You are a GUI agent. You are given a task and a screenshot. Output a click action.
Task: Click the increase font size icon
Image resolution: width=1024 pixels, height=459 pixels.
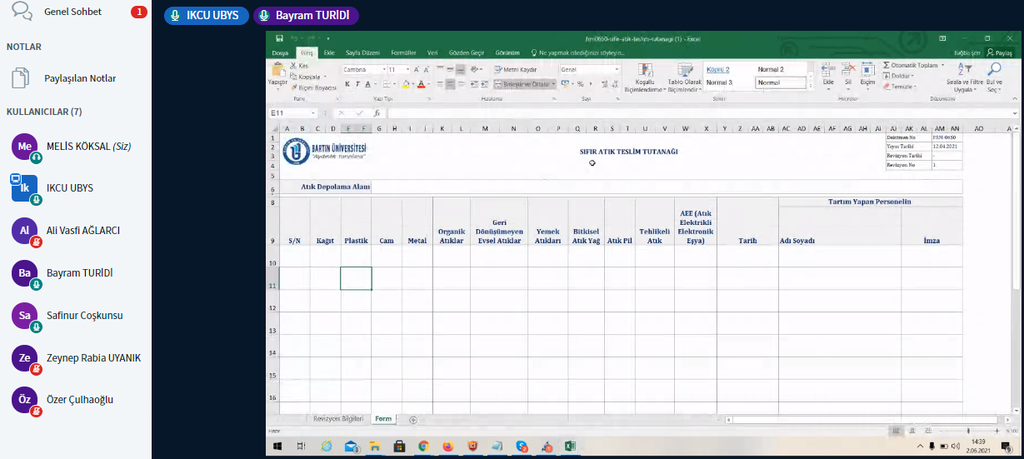tap(417, 69)
